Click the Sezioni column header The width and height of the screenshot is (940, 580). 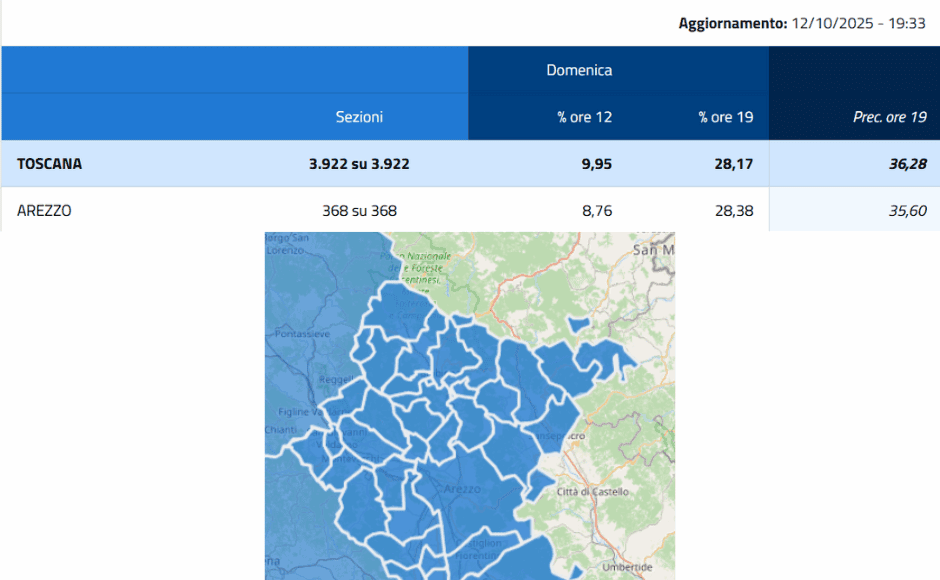pos(358,117)
